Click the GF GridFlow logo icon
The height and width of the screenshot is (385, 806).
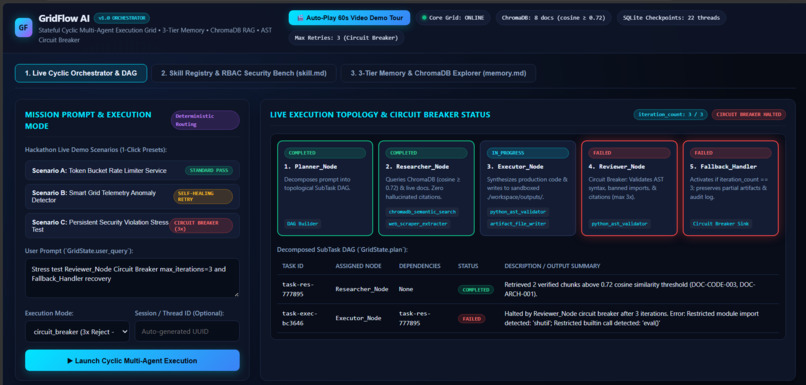tap(24, 27)
